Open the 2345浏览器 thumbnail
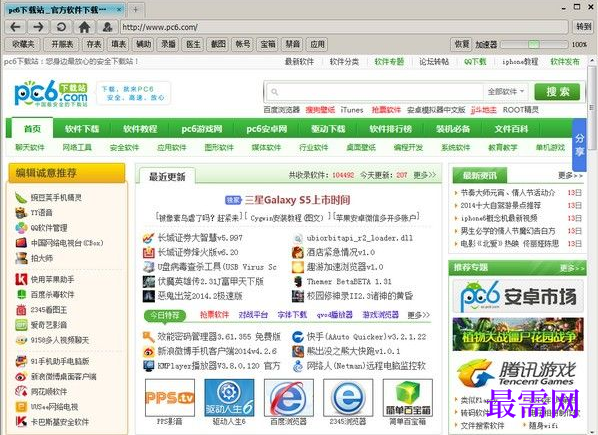The image size is (598, 435). [x=348, y=398]
